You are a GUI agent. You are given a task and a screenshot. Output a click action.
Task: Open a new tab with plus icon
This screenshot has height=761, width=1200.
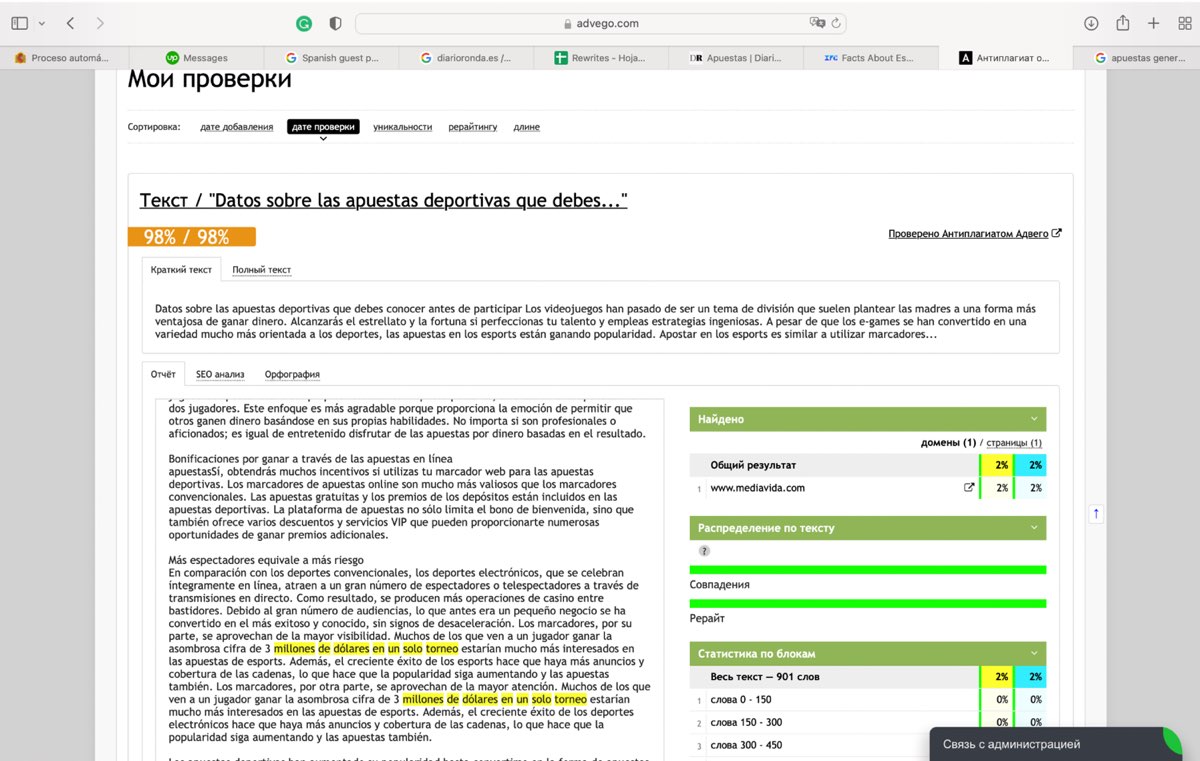[x=1154, y=23]
